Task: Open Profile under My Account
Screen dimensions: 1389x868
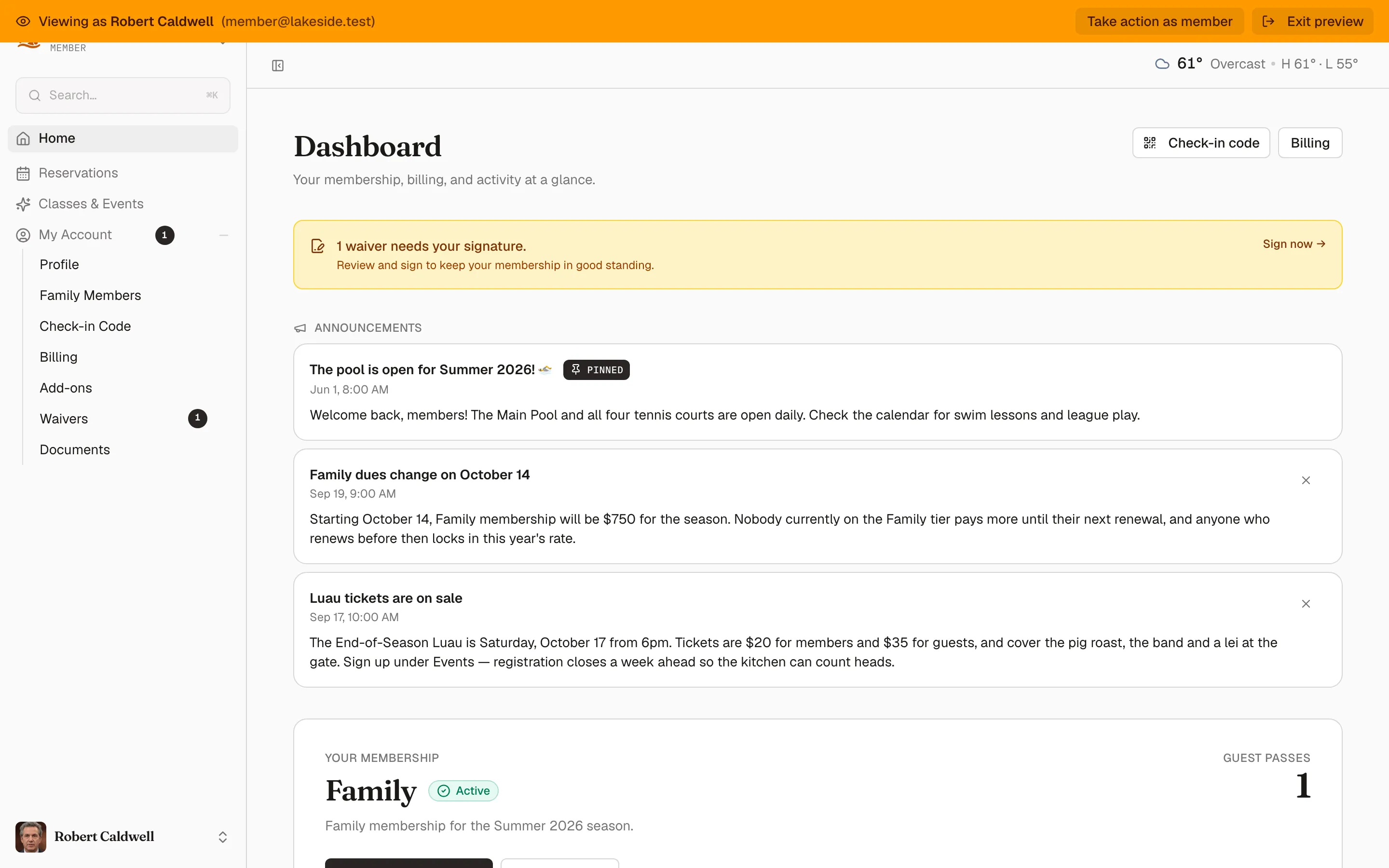Action: click(x=59, y=265)
